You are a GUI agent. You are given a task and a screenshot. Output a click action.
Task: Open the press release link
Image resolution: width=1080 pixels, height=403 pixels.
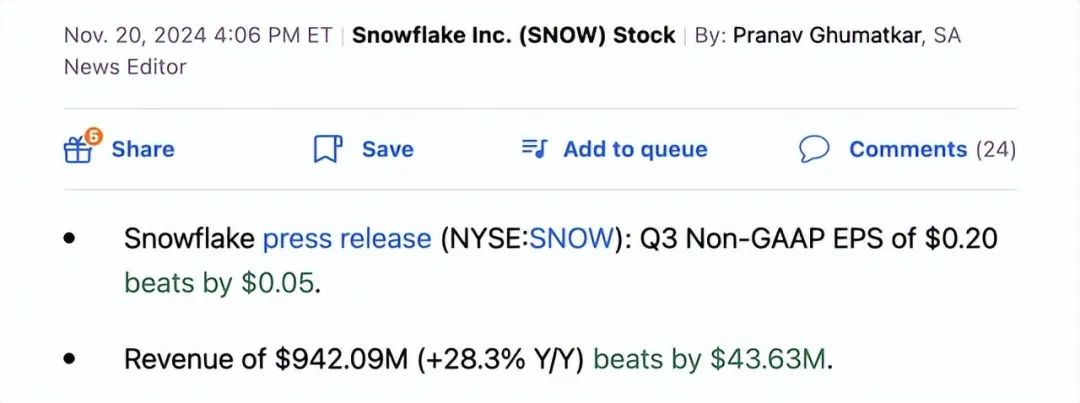pyautogui.click(x=346, y=239)
